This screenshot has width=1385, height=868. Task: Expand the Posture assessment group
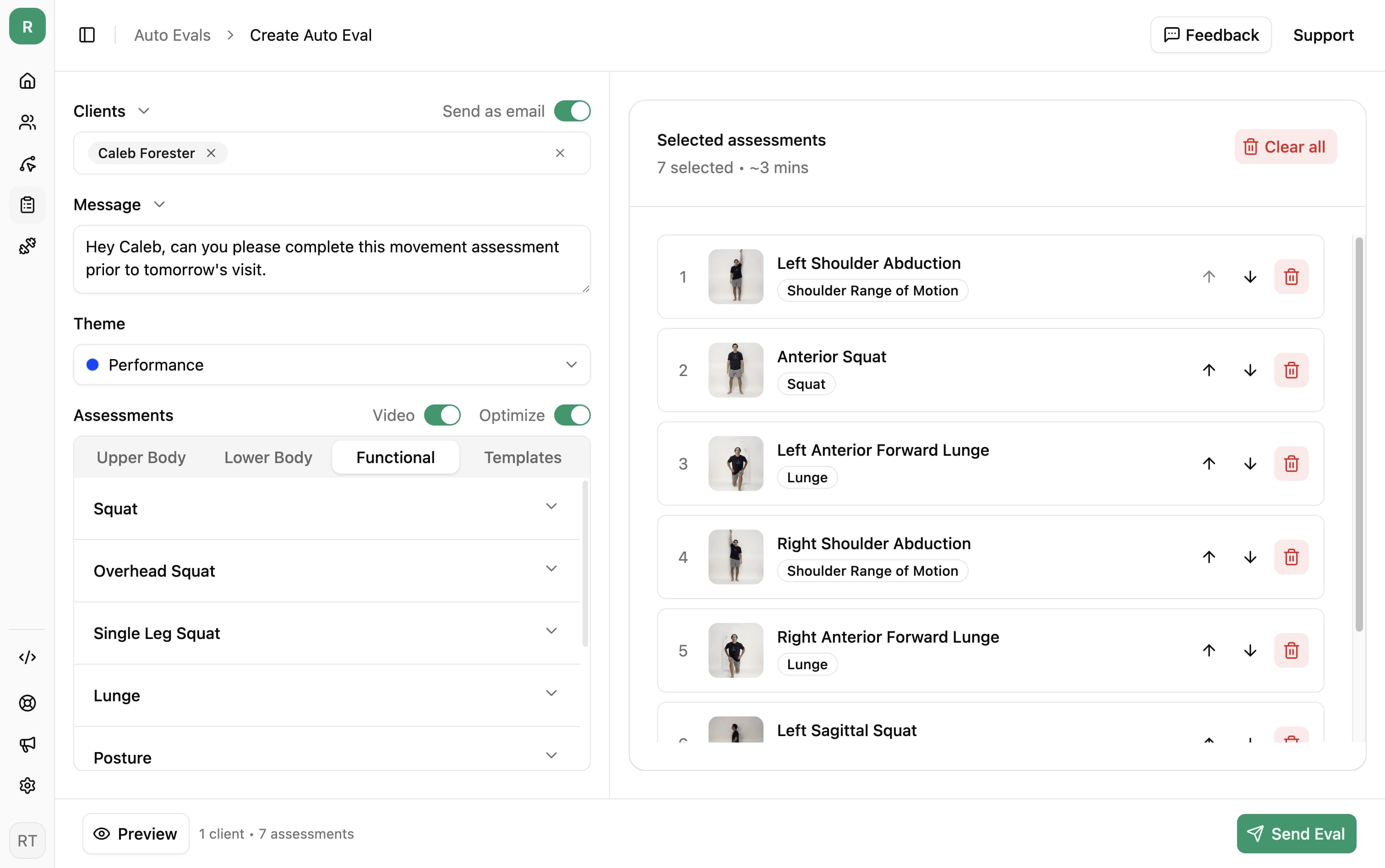pos(327,748)
